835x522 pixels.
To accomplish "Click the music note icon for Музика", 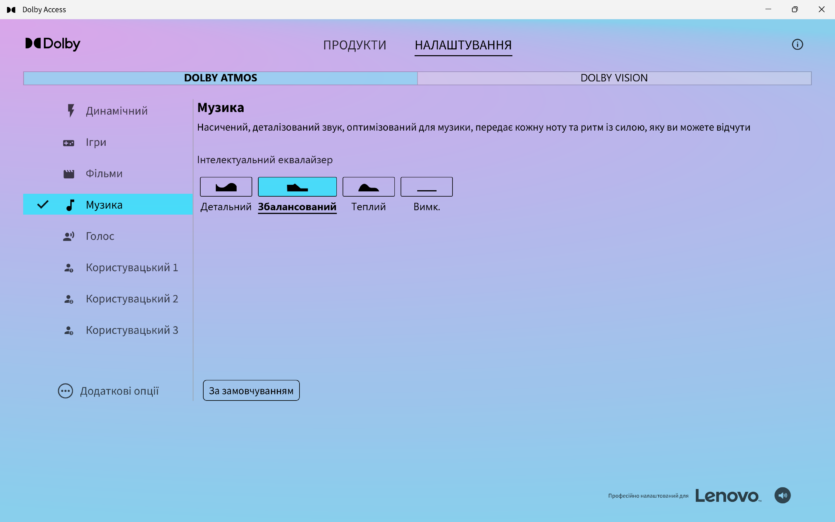I will click(70, 205).
